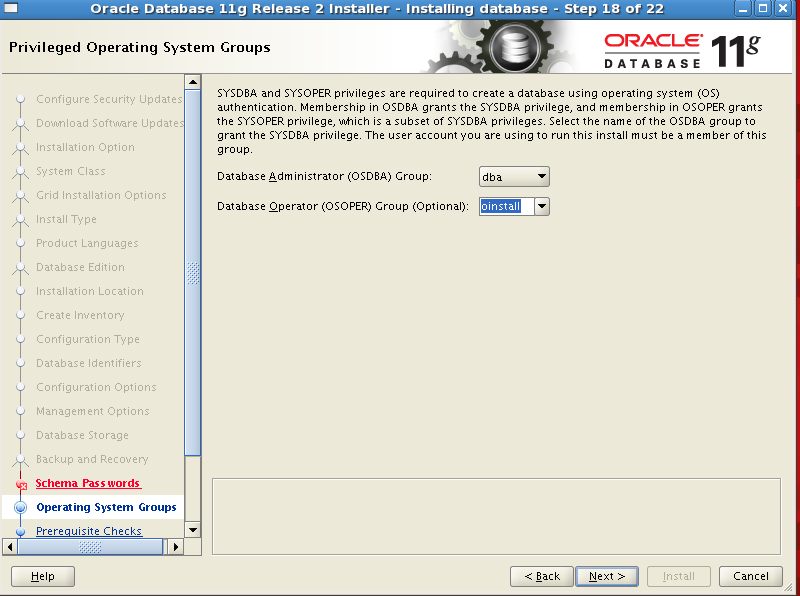Click the 'Database Operator (OSOPER) Group (Optional):' label
This screenshot has width=800, height=596.
tap(343, 207)
